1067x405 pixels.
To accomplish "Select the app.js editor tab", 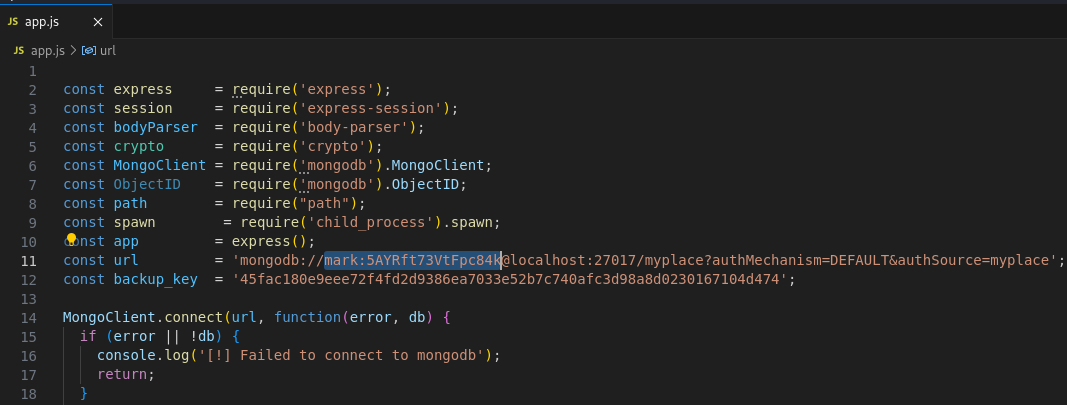I will click(45, 21).
